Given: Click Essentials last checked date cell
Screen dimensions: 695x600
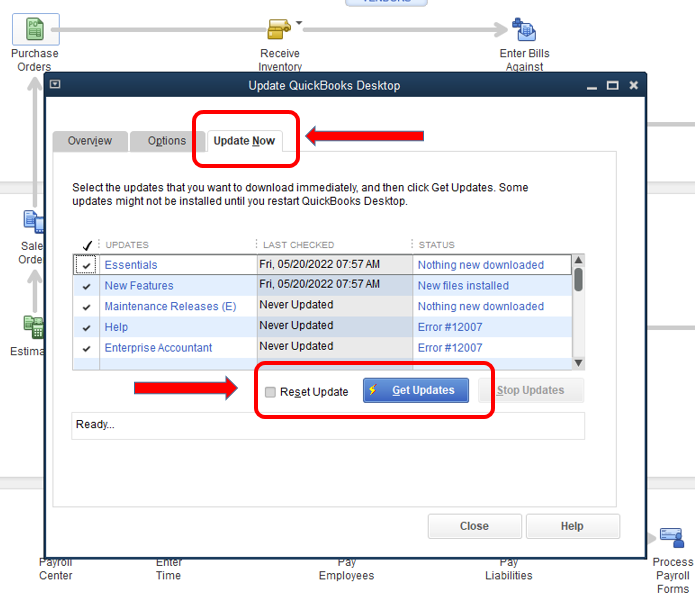Looking at the screenshot, I should point(335,265).
